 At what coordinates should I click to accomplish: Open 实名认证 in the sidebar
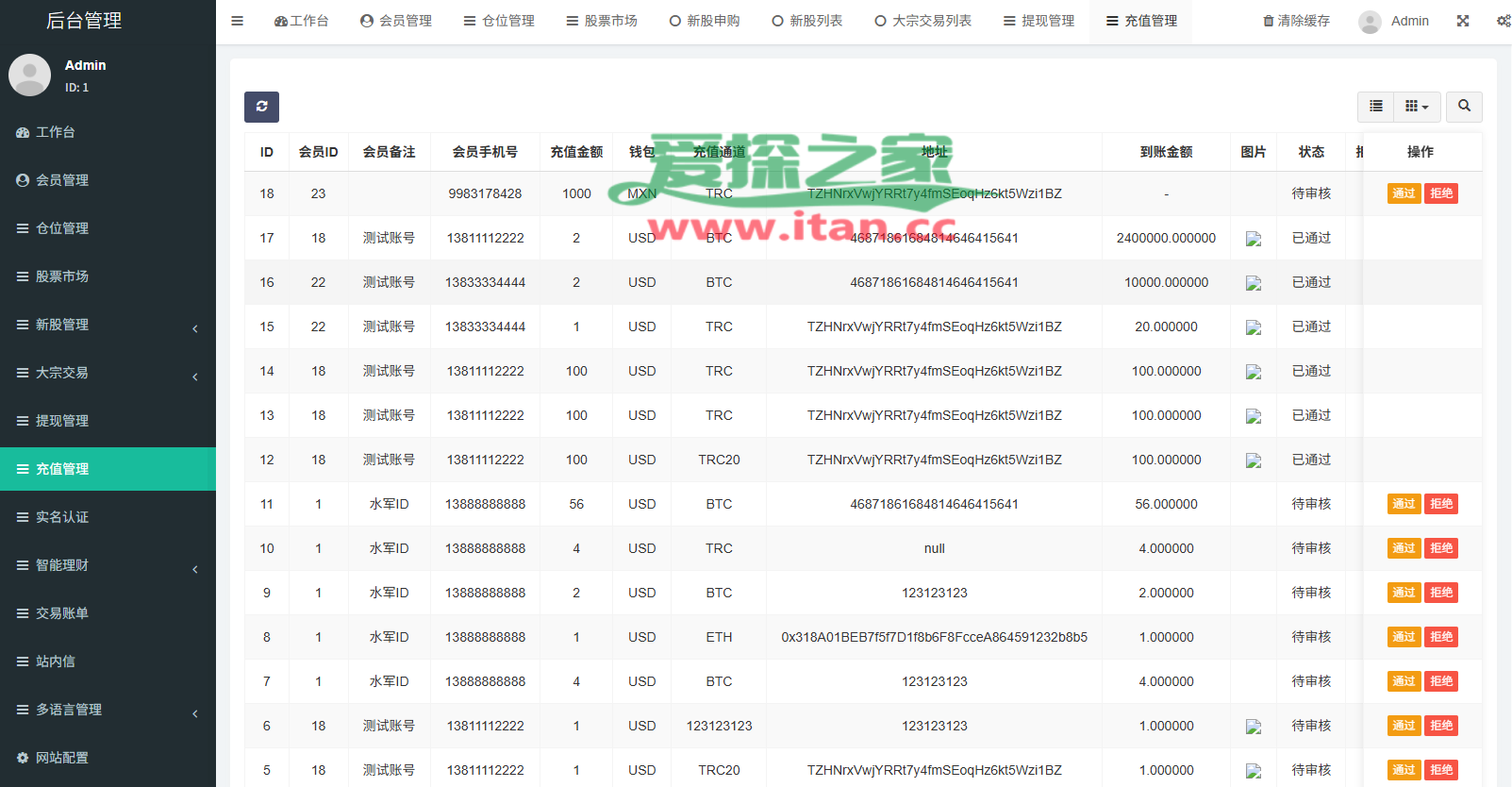[x=62, y=517]
